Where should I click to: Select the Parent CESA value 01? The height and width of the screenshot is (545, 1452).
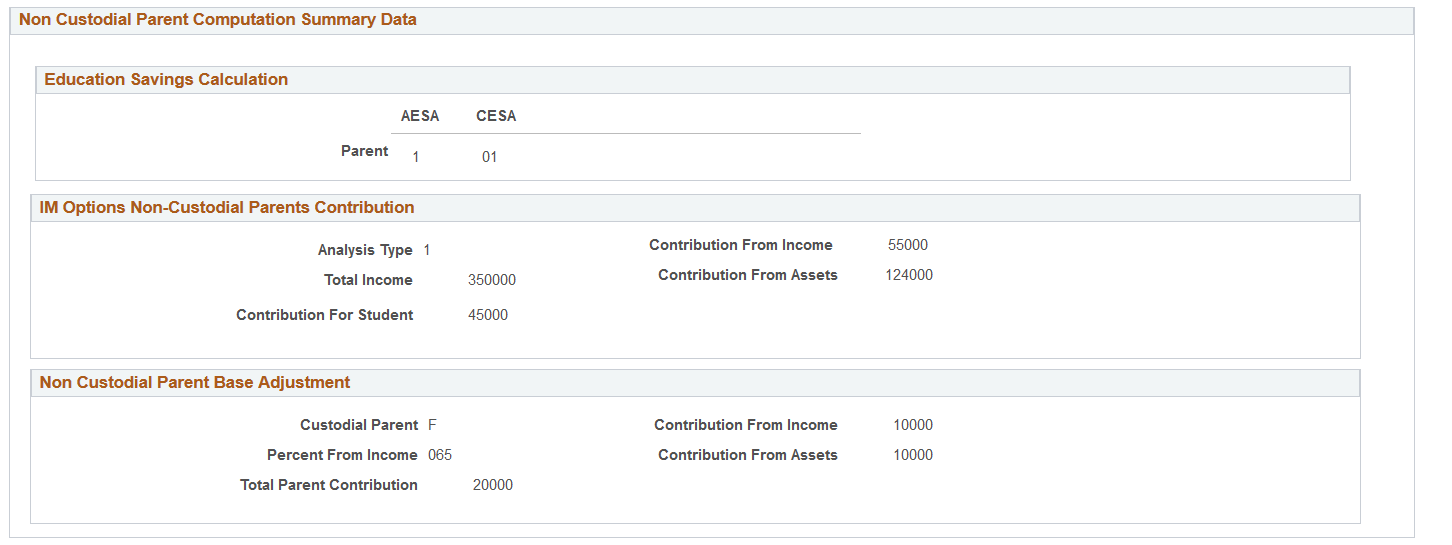pos(489,157)
